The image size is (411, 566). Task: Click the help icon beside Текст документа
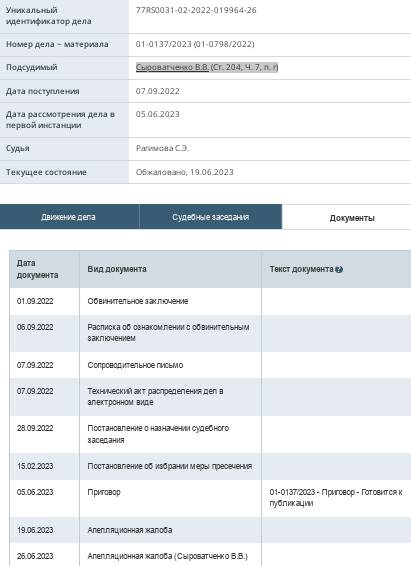pos(338,269)
